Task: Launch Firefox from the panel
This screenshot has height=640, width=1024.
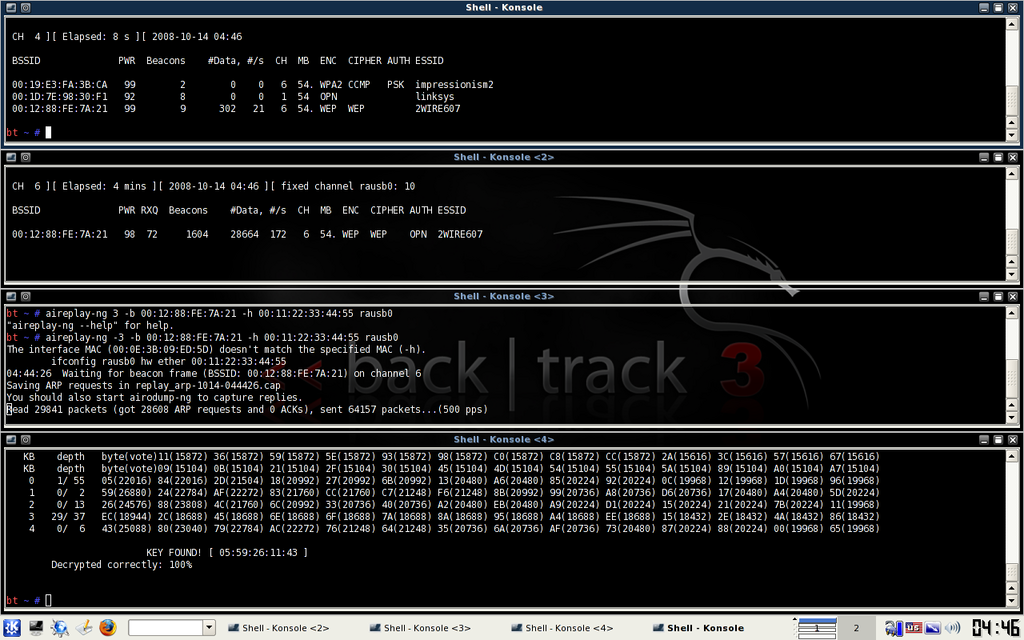Action: pyautogui.click(x=108, y=628)
